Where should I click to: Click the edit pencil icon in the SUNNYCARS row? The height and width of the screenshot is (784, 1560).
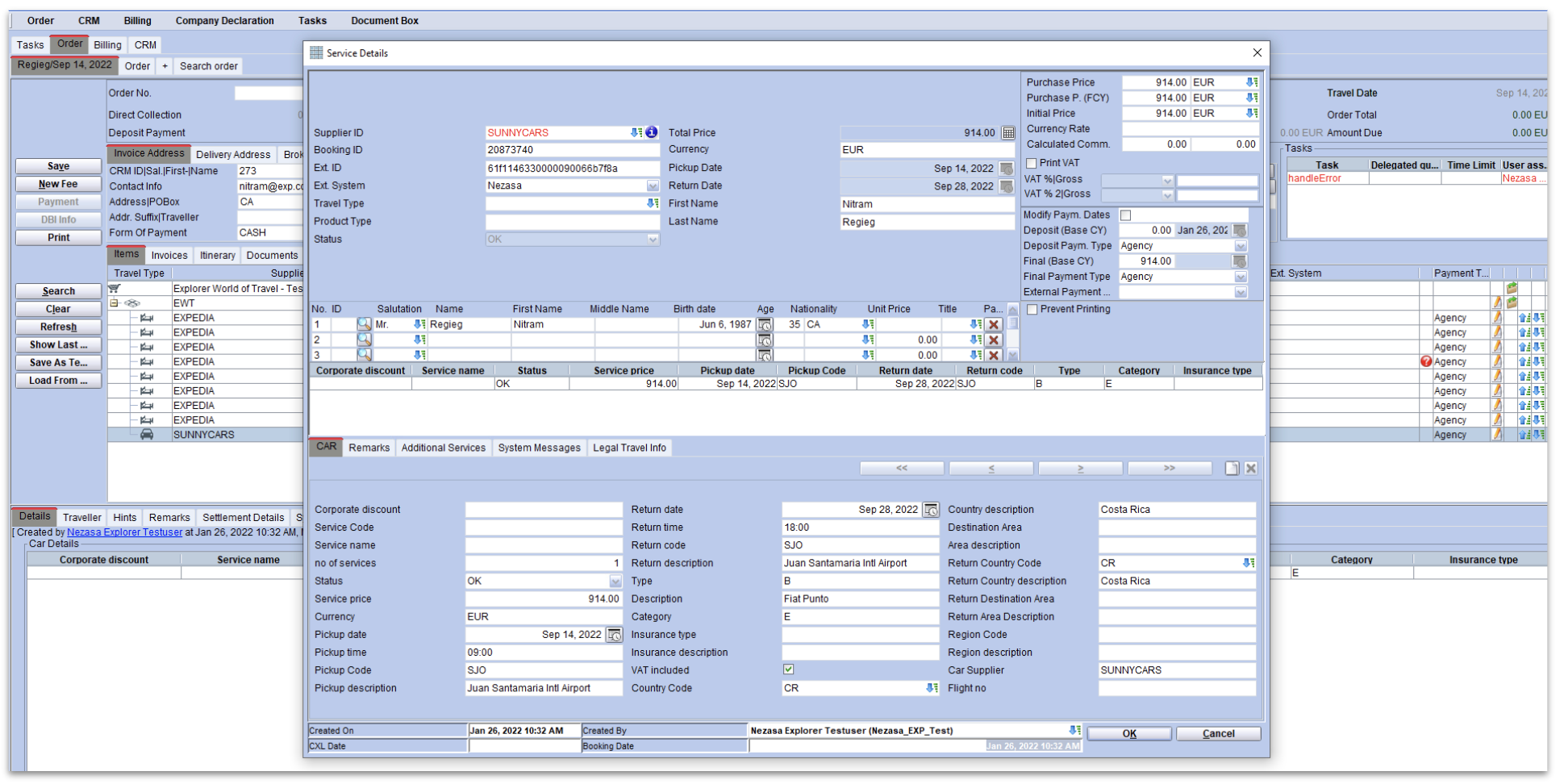(x=1497, y=434)
